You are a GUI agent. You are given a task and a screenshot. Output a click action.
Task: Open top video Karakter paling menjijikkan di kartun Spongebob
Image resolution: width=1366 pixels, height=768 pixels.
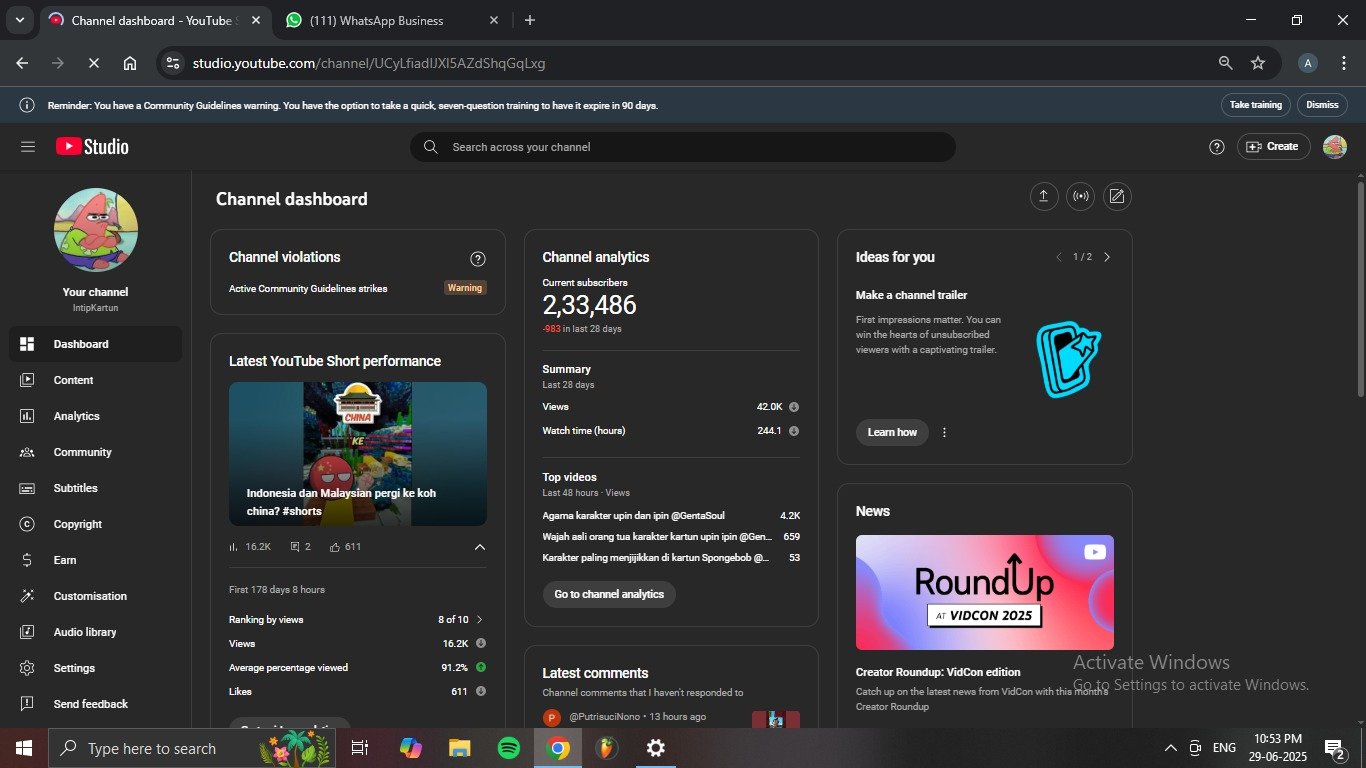pos(656,558)
